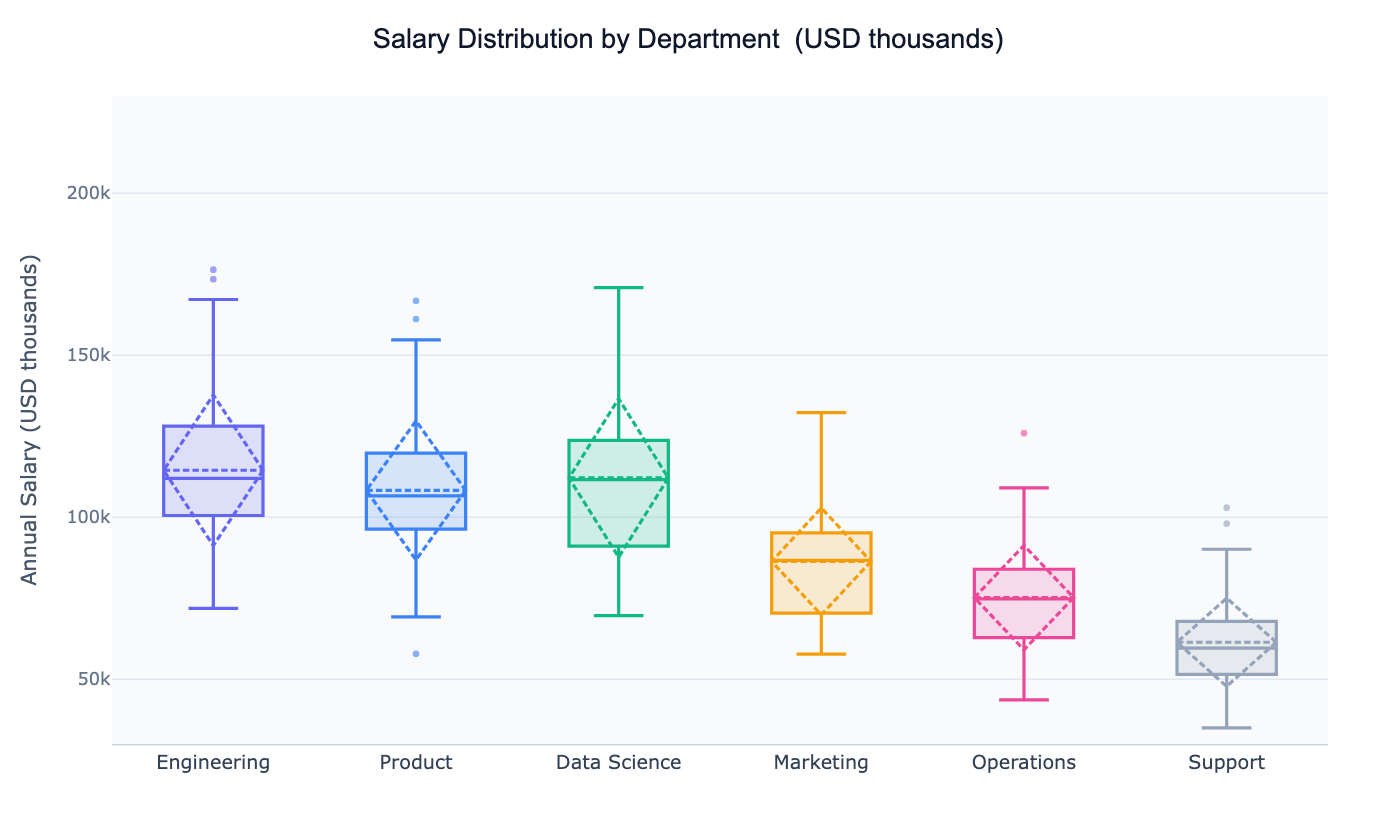Select the highest Engineering outlier point
Image resolution: width=1376 pixels, height=832 pixels.
213,270
